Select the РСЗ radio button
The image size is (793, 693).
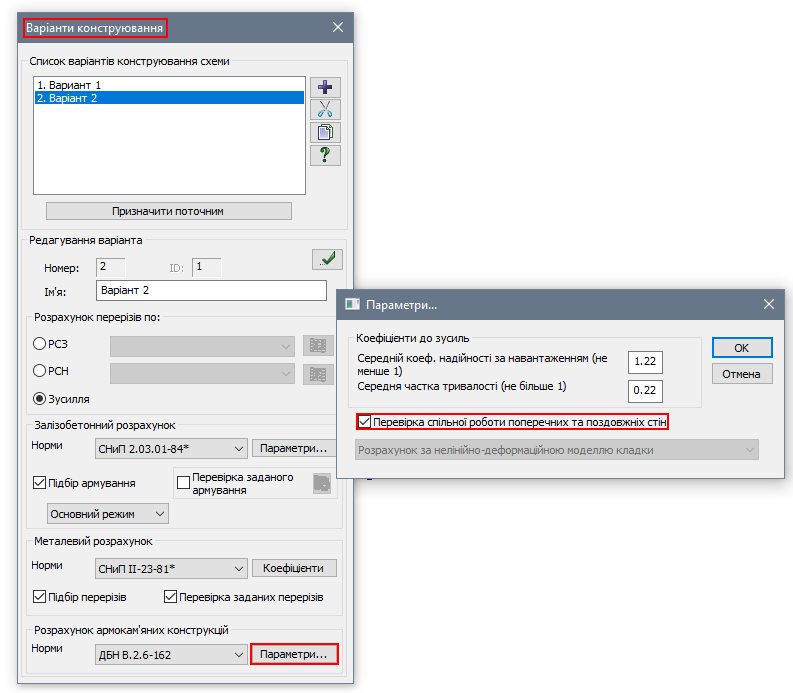40,345
